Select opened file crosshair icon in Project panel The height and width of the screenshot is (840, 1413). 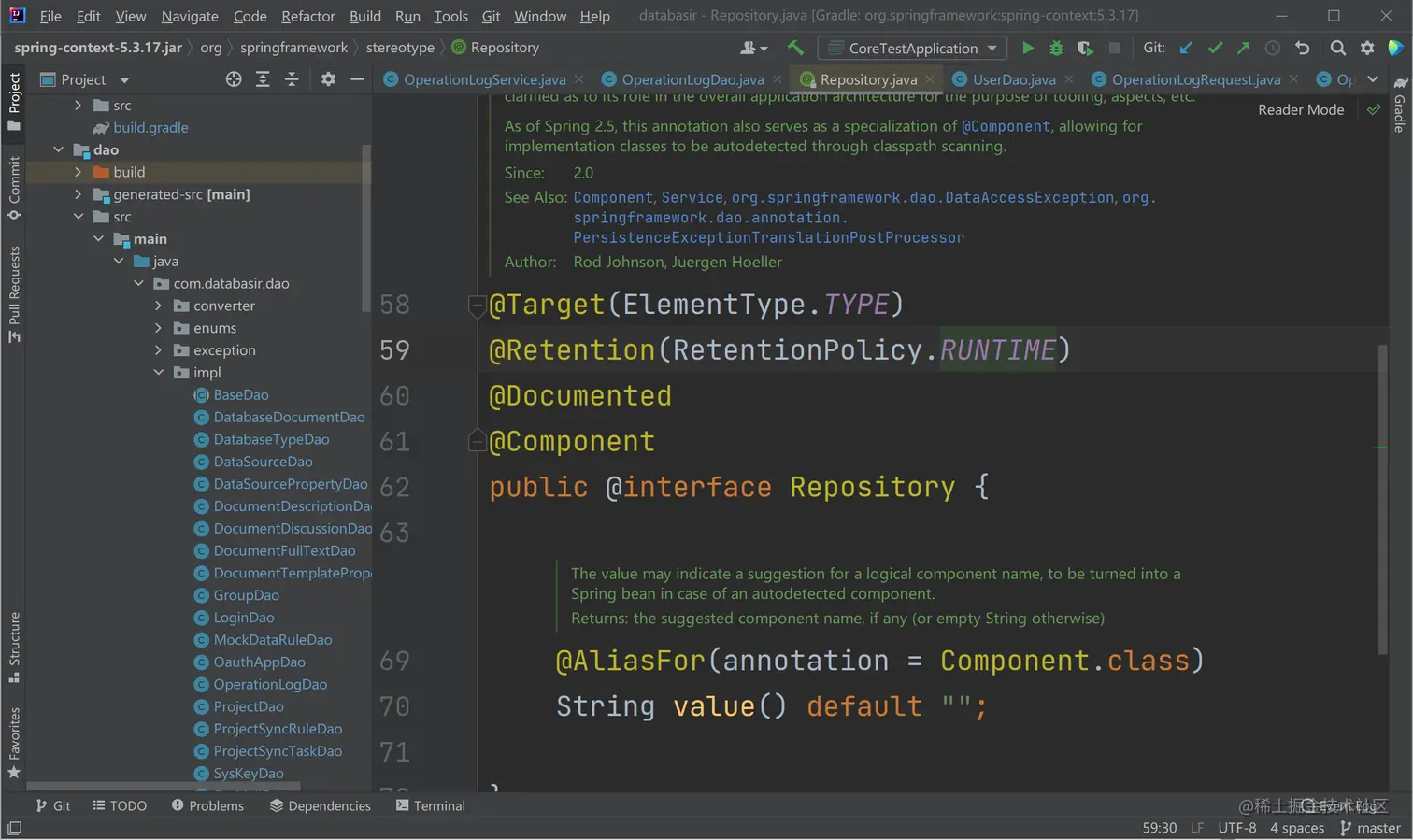(x=234, y=79)
